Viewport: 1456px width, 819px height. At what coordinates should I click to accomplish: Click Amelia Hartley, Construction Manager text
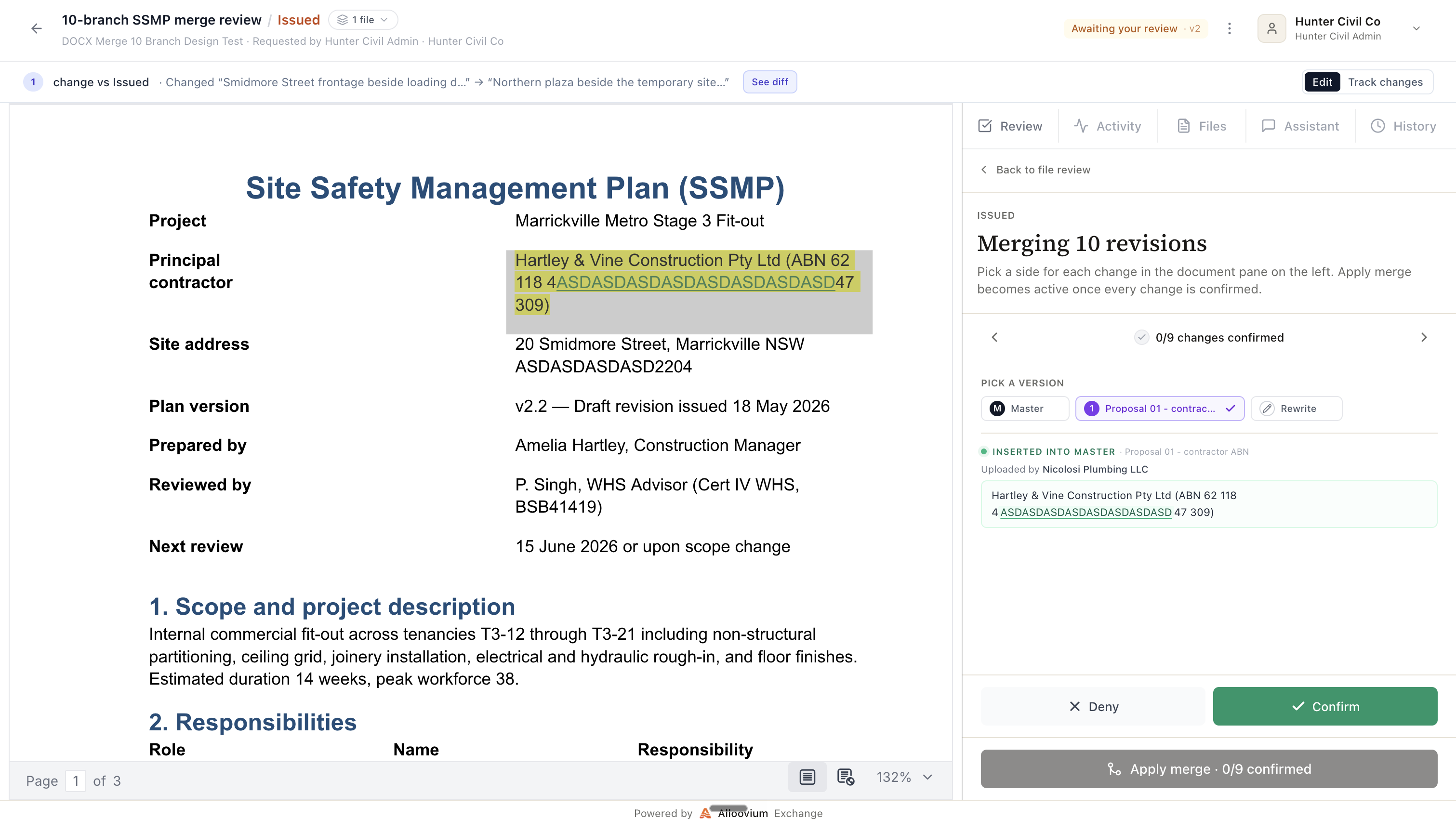tap(657, 445)
